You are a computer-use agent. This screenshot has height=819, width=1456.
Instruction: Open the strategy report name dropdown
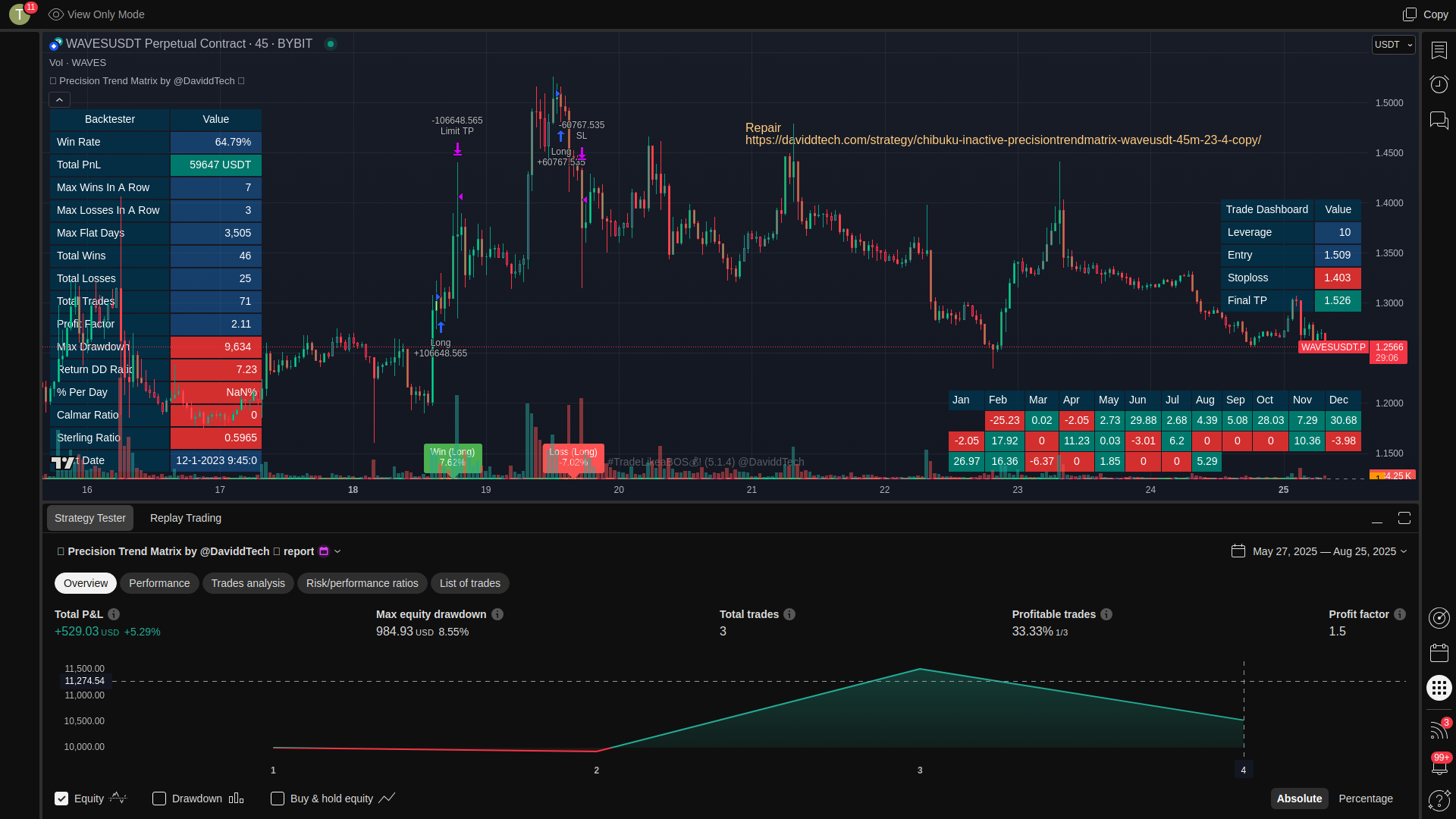(x=337, y=551)
